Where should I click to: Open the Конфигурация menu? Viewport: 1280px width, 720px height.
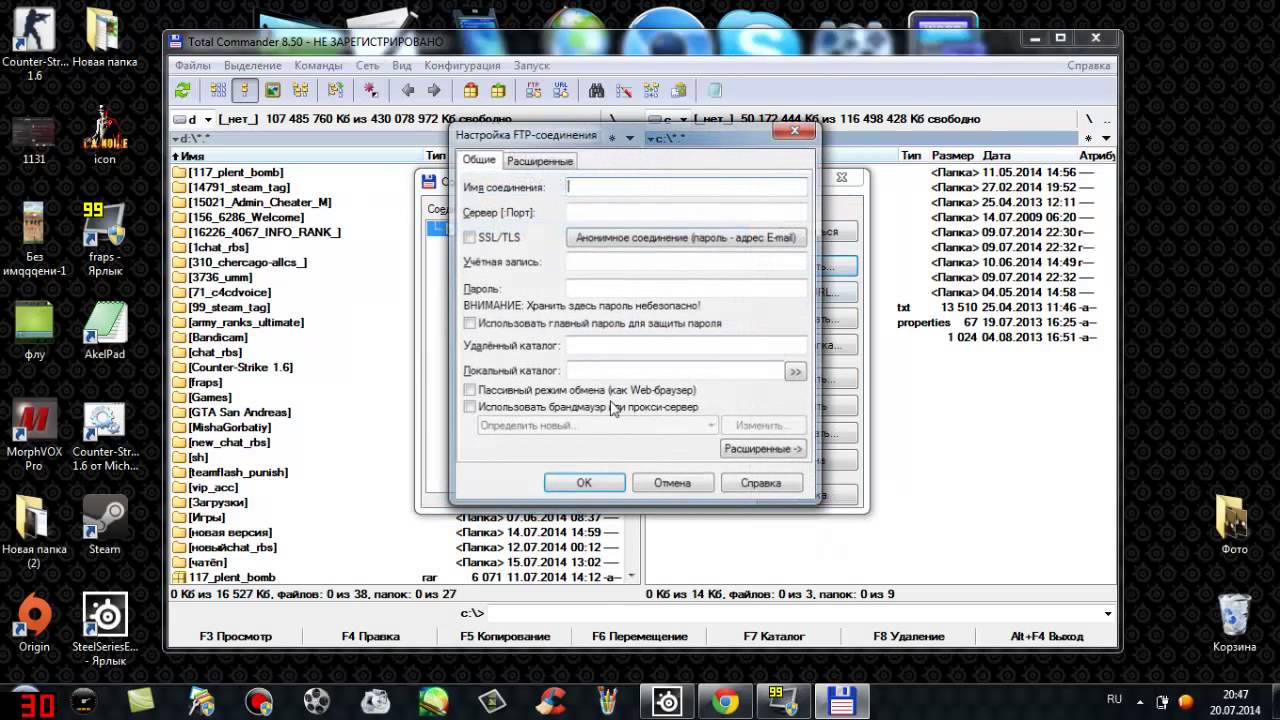462,65
